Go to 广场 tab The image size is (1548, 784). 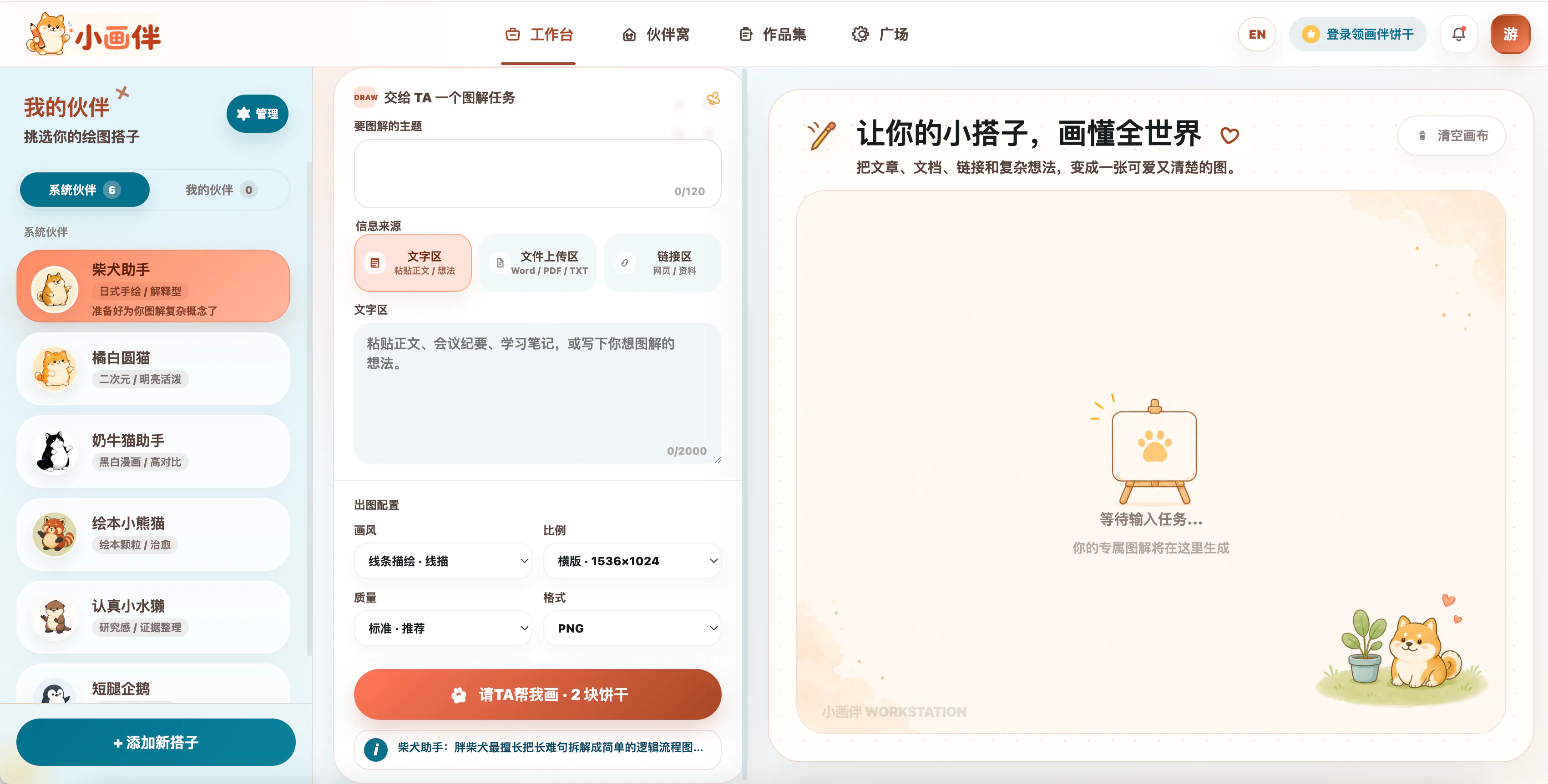point(880,34)
